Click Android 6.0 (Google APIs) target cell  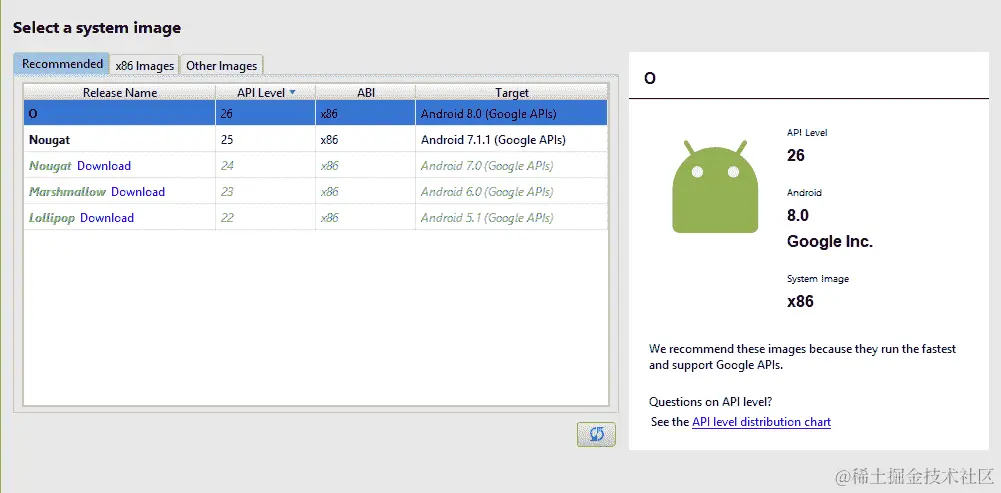click(x=512, y=192)
